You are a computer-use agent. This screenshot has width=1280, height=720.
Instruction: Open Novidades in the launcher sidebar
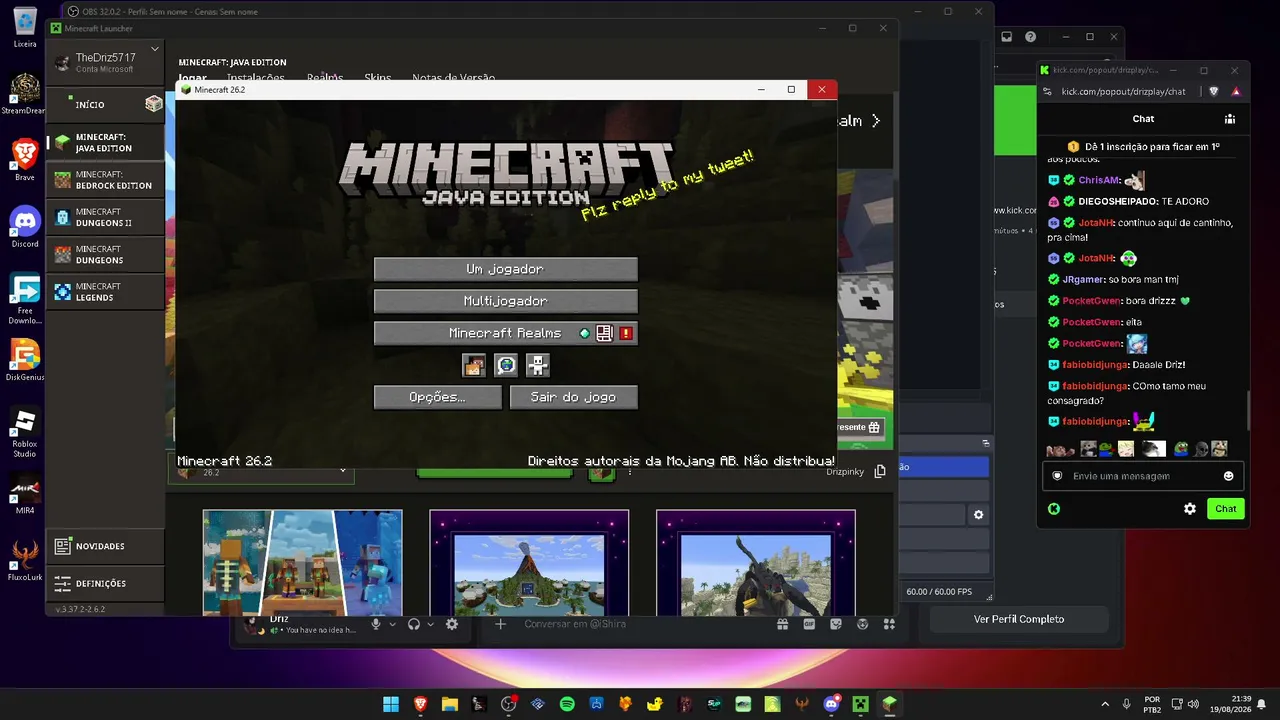[107, 546]
